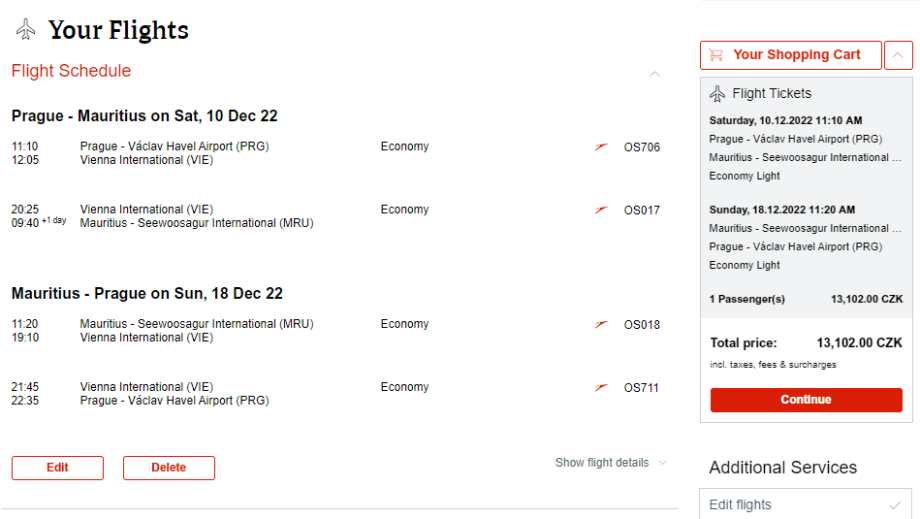Click the shopping cart icon
Screen dimensions: 920x519
point(716,55)
